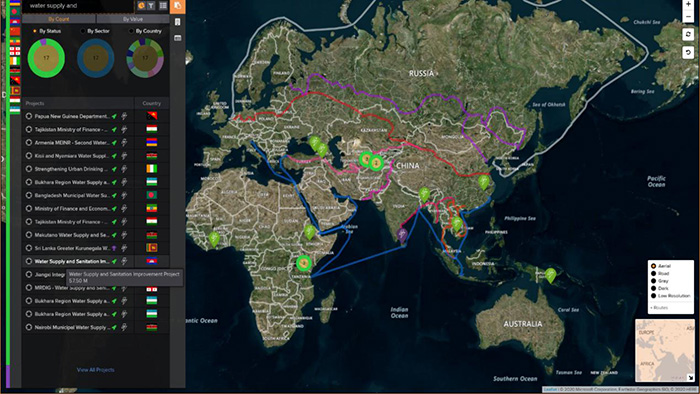
Task: Choose the Road basemap radio option
Action: 654,274
